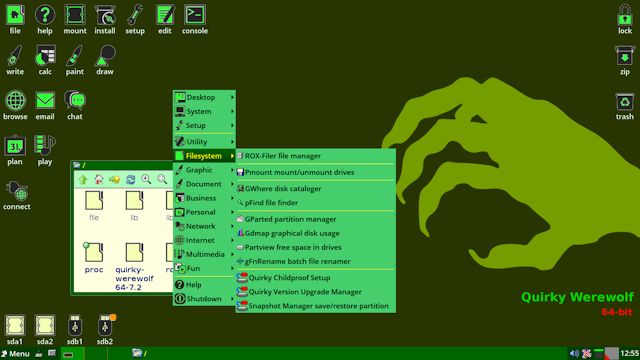Select the Help menu entry
The width and height of the screenshot is (640, 360).
tap(204, 284)
